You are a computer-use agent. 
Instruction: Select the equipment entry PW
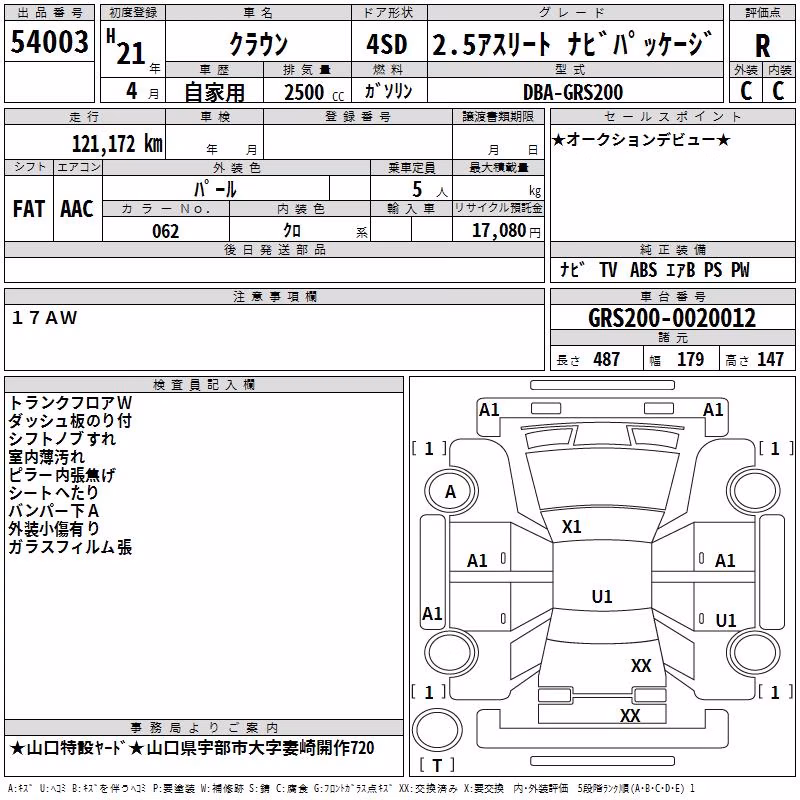pyautogui.click(x=740, y=269)
